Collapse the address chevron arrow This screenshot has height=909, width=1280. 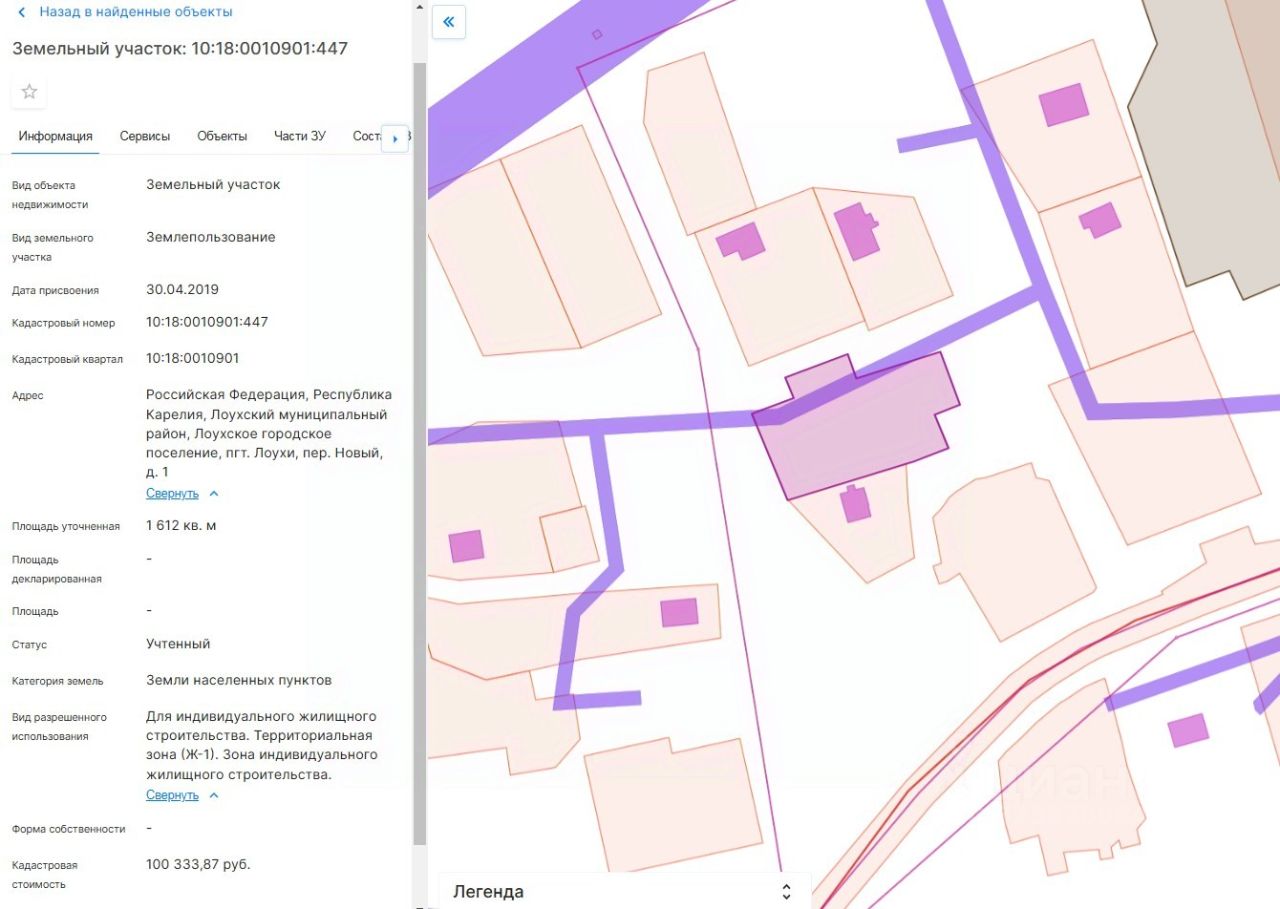click(x=213, y=494)
